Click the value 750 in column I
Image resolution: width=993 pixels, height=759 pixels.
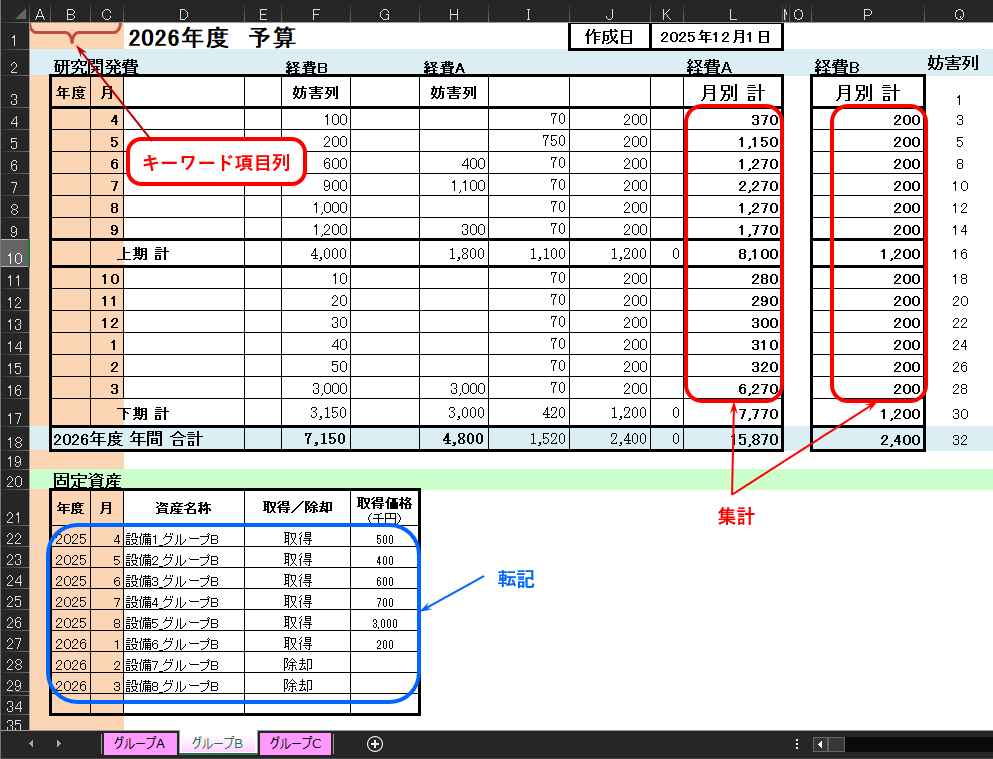coord(529,141)
